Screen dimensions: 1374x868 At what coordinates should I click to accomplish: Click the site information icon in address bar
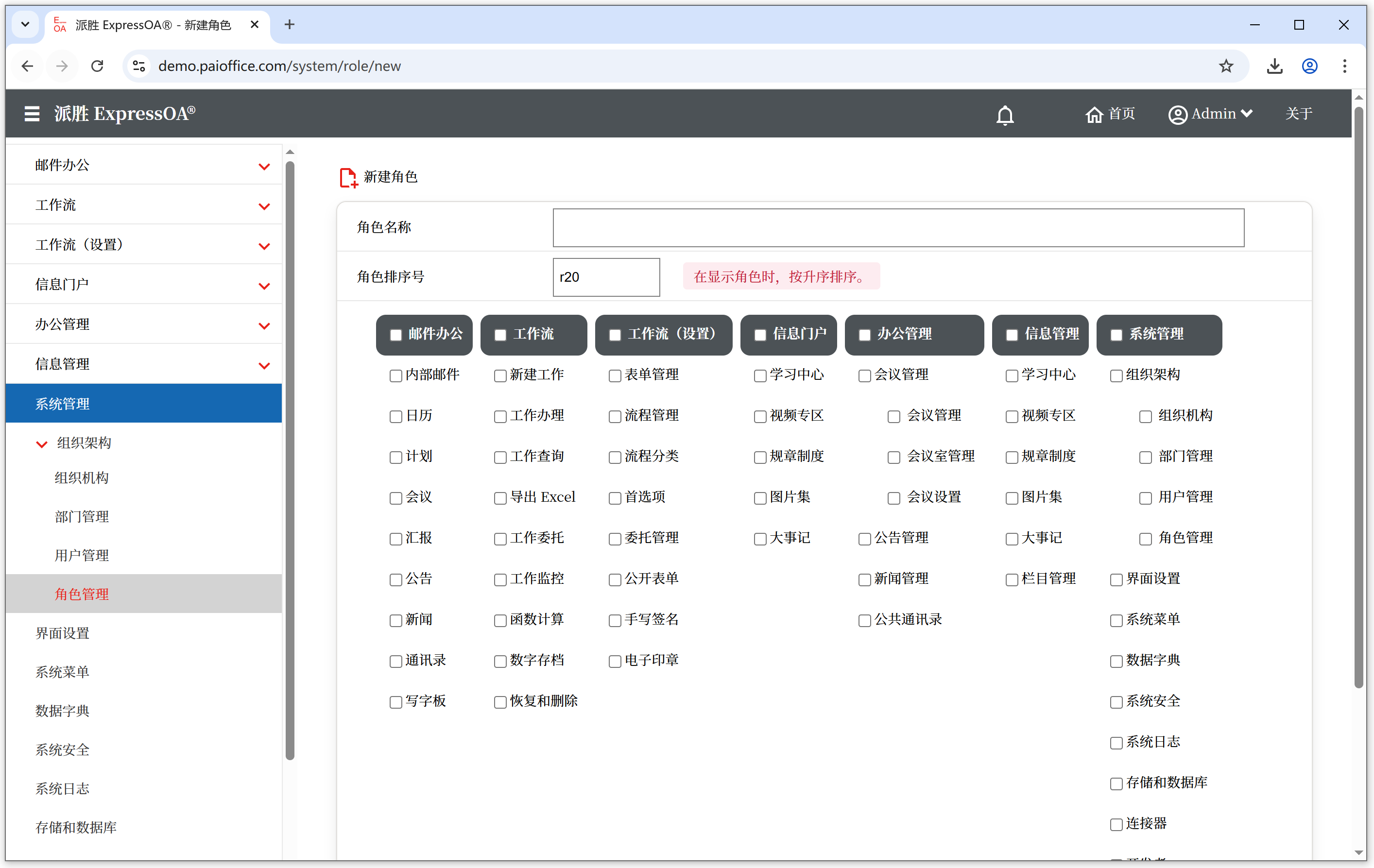[138, 66]
